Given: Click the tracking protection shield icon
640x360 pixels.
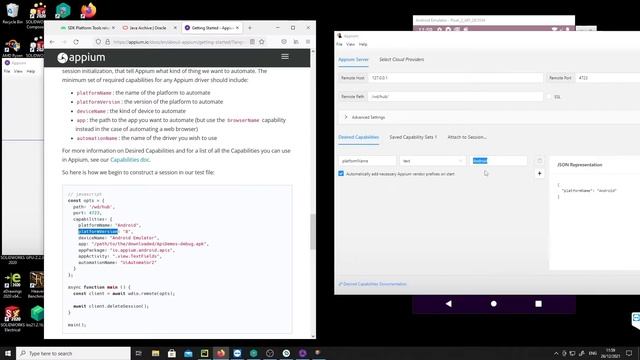Looking at the screenshot, I should (98, 42).
